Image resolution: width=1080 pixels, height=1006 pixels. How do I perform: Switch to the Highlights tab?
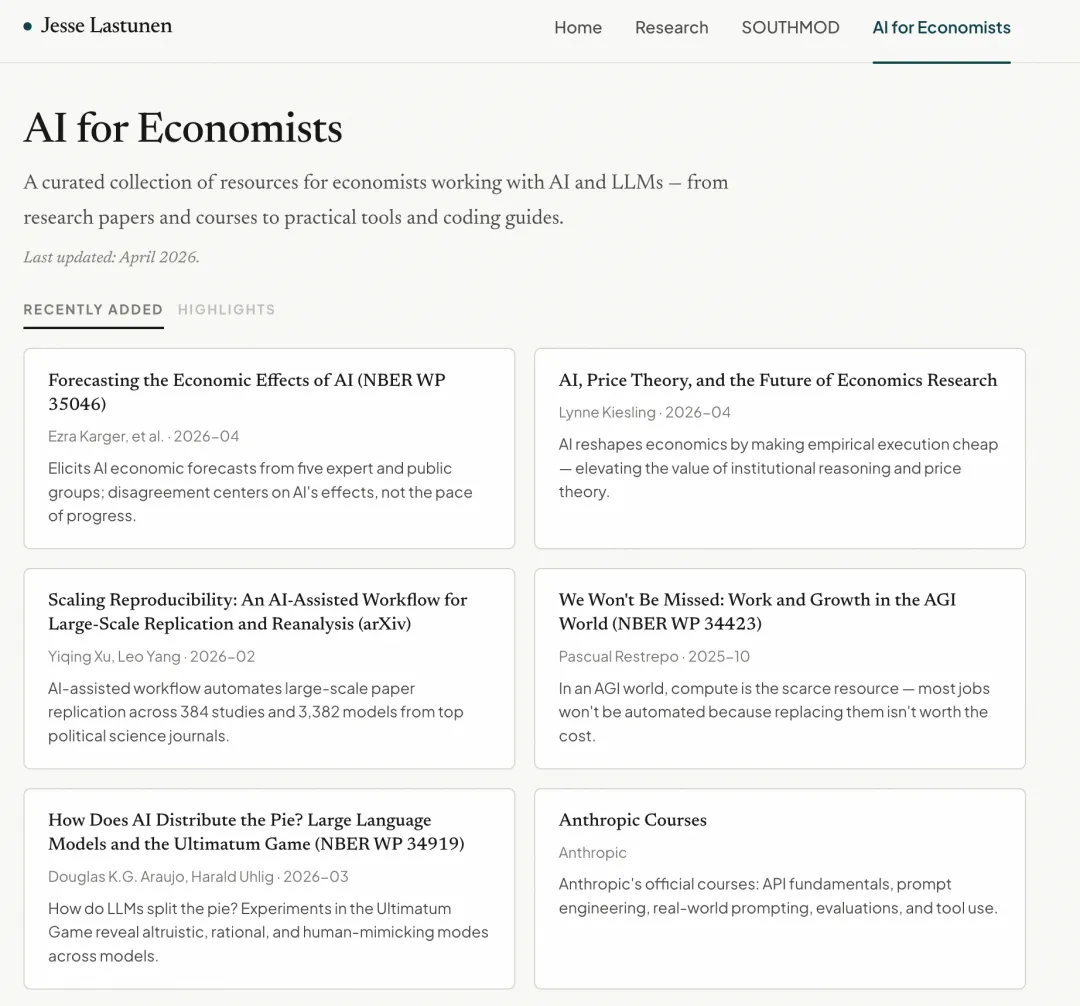[x=226, y=310]
